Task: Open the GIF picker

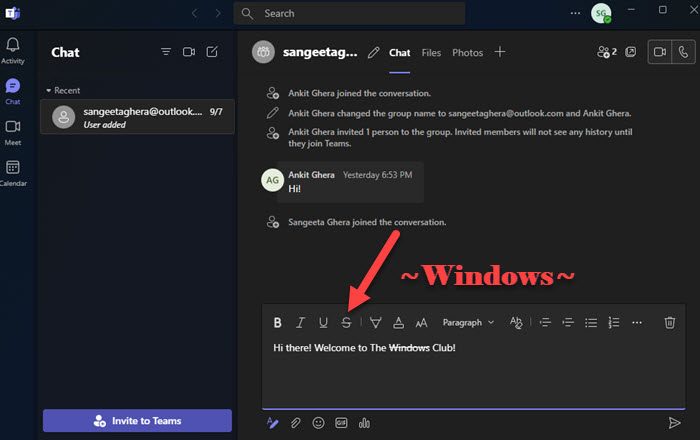Action: click(x=341, y=423)
